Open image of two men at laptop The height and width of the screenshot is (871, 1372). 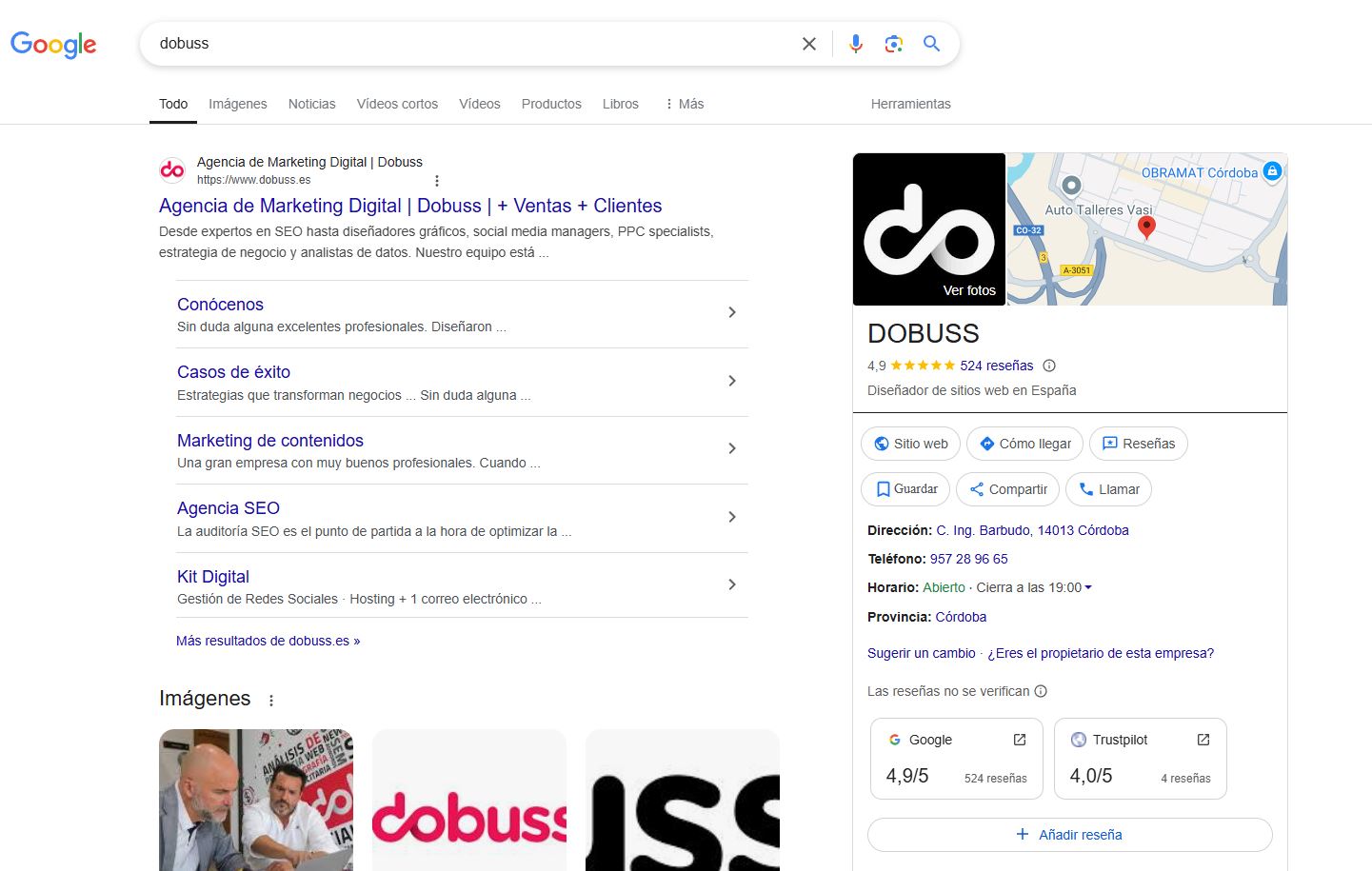coord(256,800)
